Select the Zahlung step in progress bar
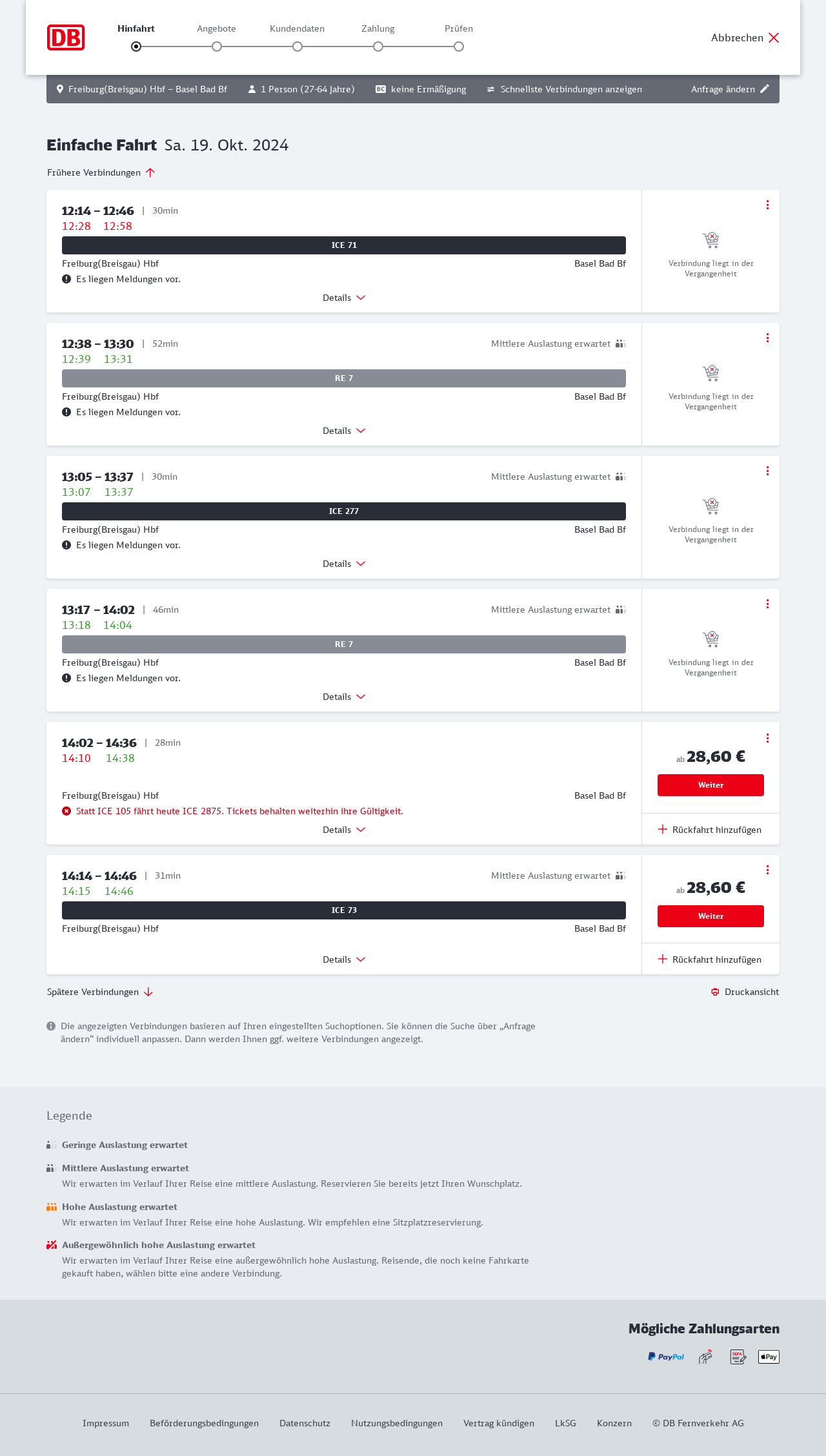The width and height of the screenshot is (826, 1456). (x=378, y=46)
